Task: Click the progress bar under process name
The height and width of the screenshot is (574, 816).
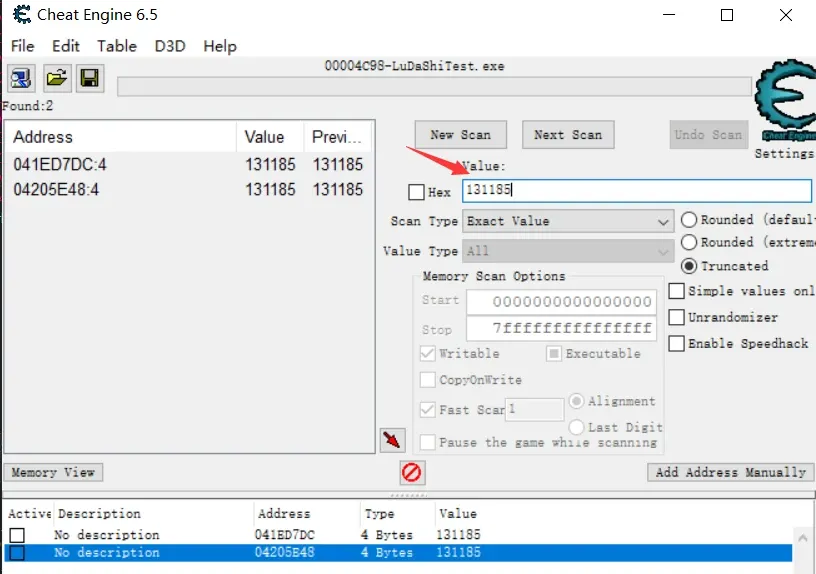Action: click(x=435, y=87)
